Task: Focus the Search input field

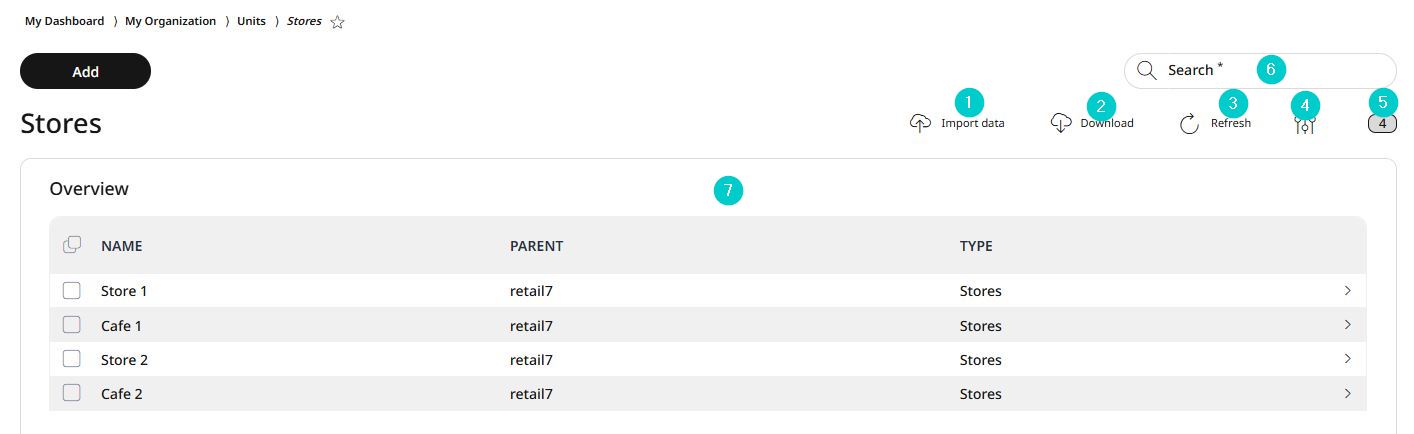Action: (1260, 70)
